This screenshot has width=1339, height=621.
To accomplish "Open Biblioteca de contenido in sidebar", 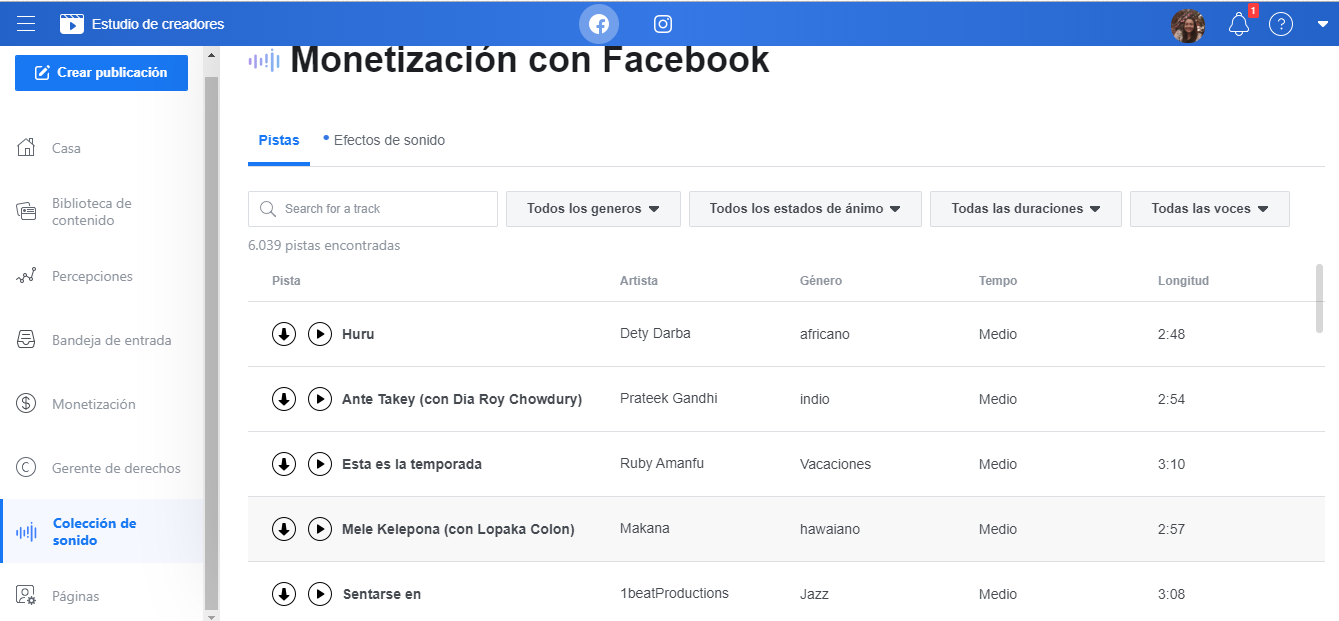I will (101, 212).
